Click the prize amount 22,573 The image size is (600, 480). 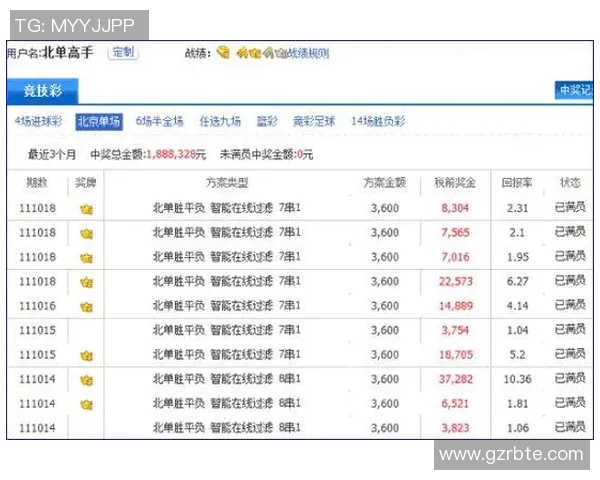pos(456,282)
